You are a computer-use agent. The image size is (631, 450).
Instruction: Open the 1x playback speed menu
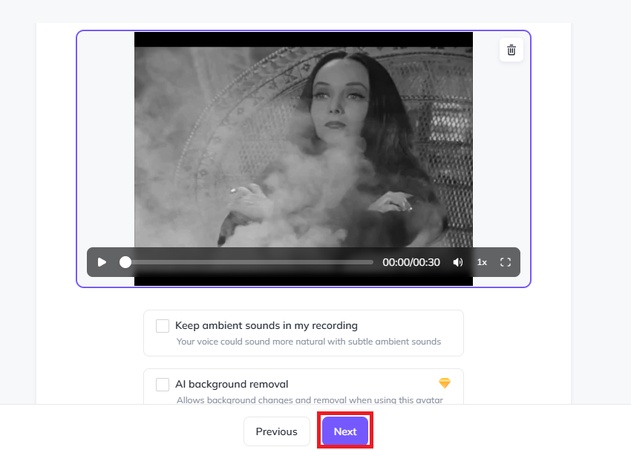click(482, 262)
